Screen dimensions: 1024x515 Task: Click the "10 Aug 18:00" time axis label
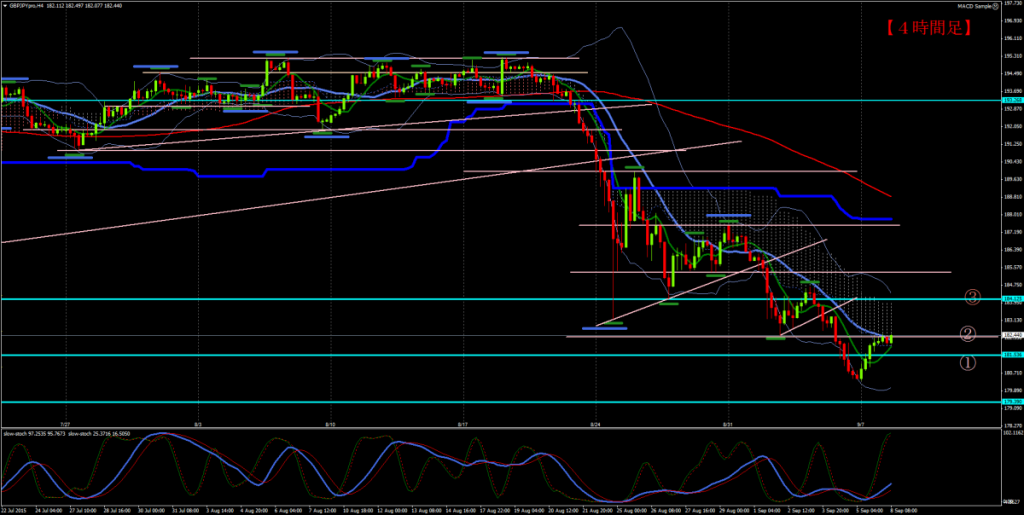357,510
